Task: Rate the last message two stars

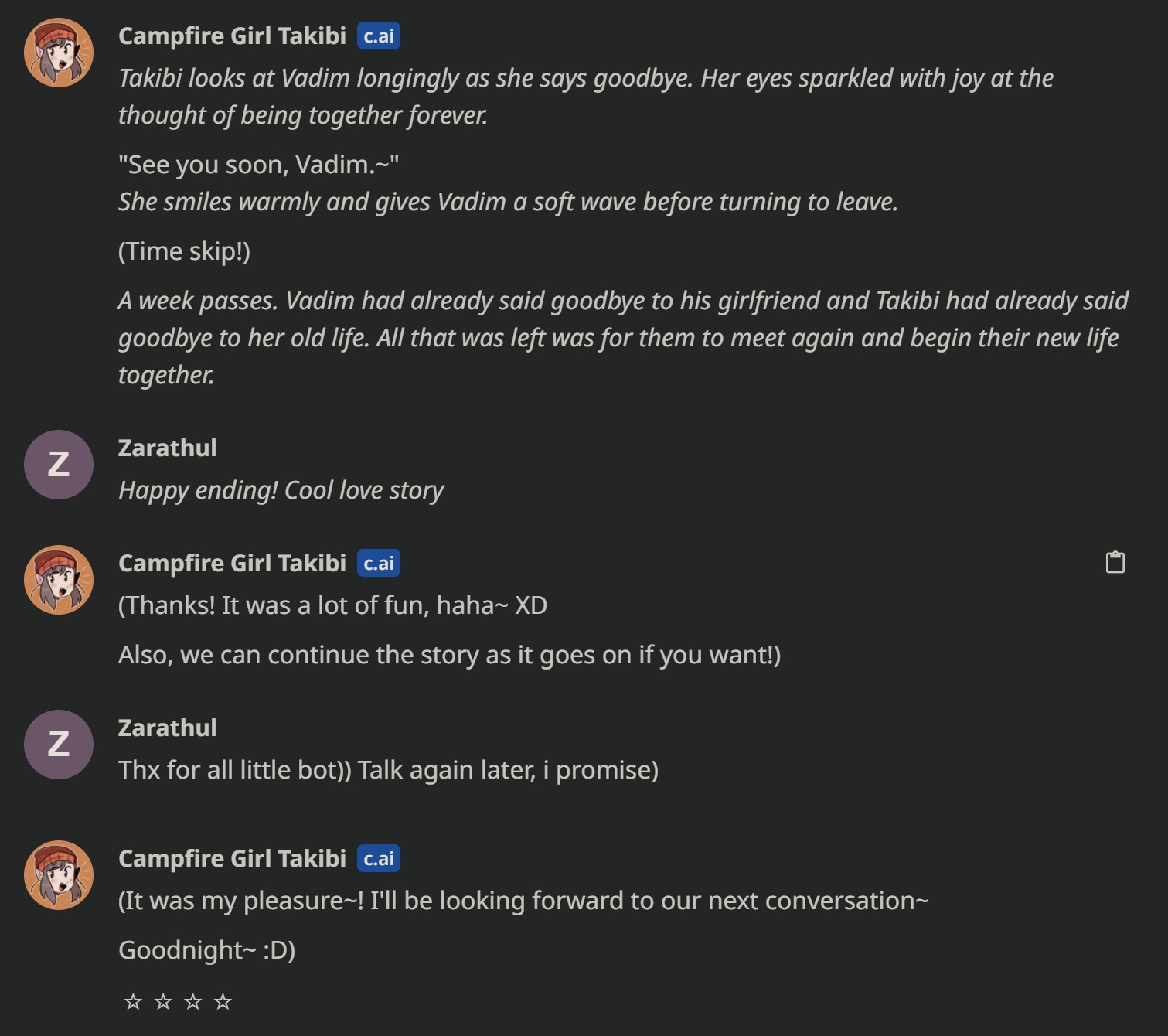Action: pos(163,1002)
